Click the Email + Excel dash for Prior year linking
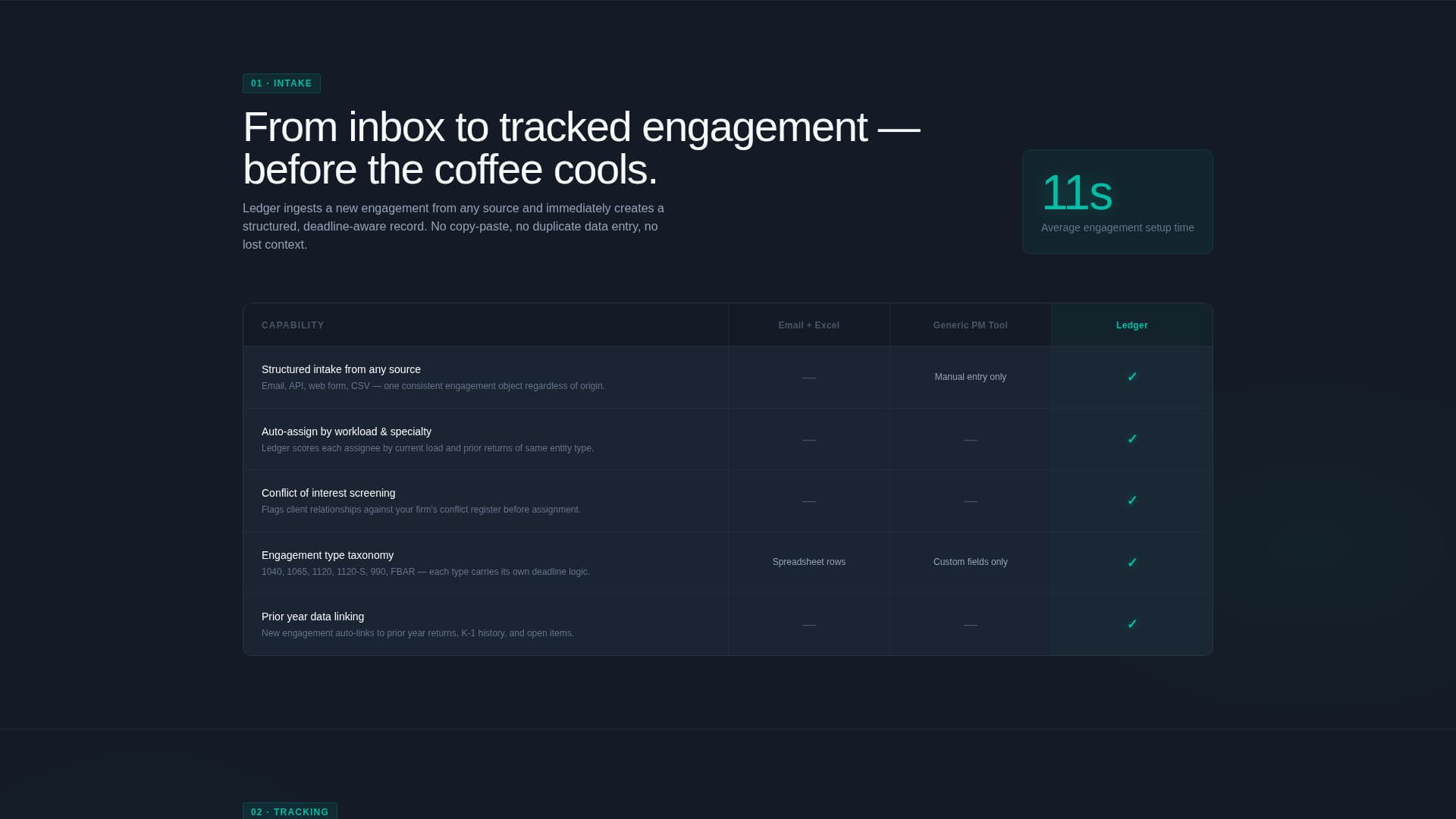 808,625
